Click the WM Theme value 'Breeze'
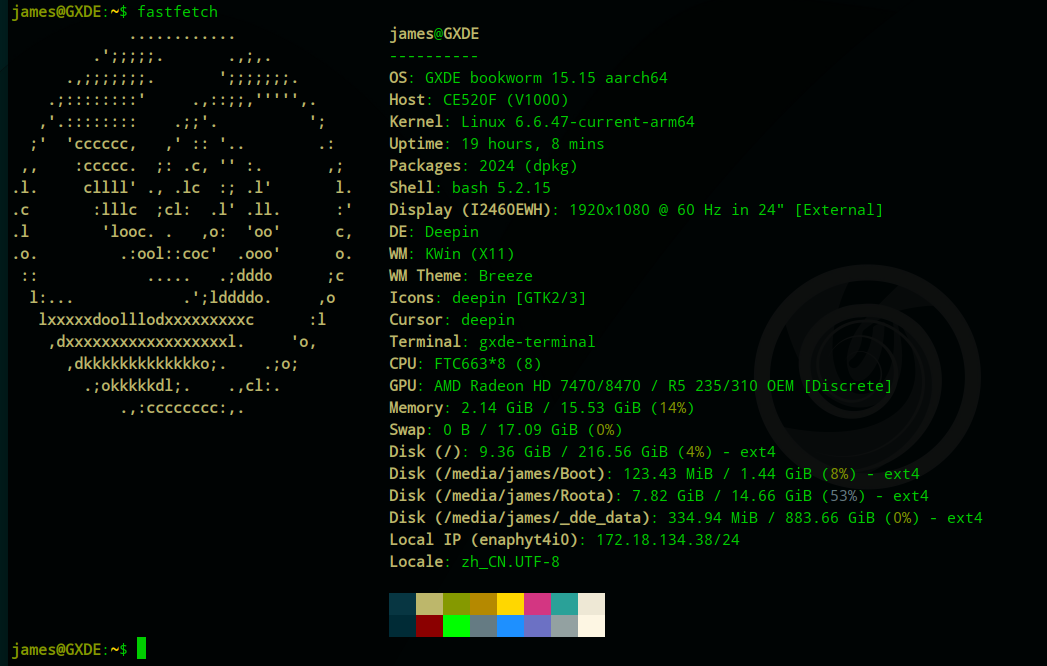This screenshot has height=666, width=1047. [x=505, y=277]
